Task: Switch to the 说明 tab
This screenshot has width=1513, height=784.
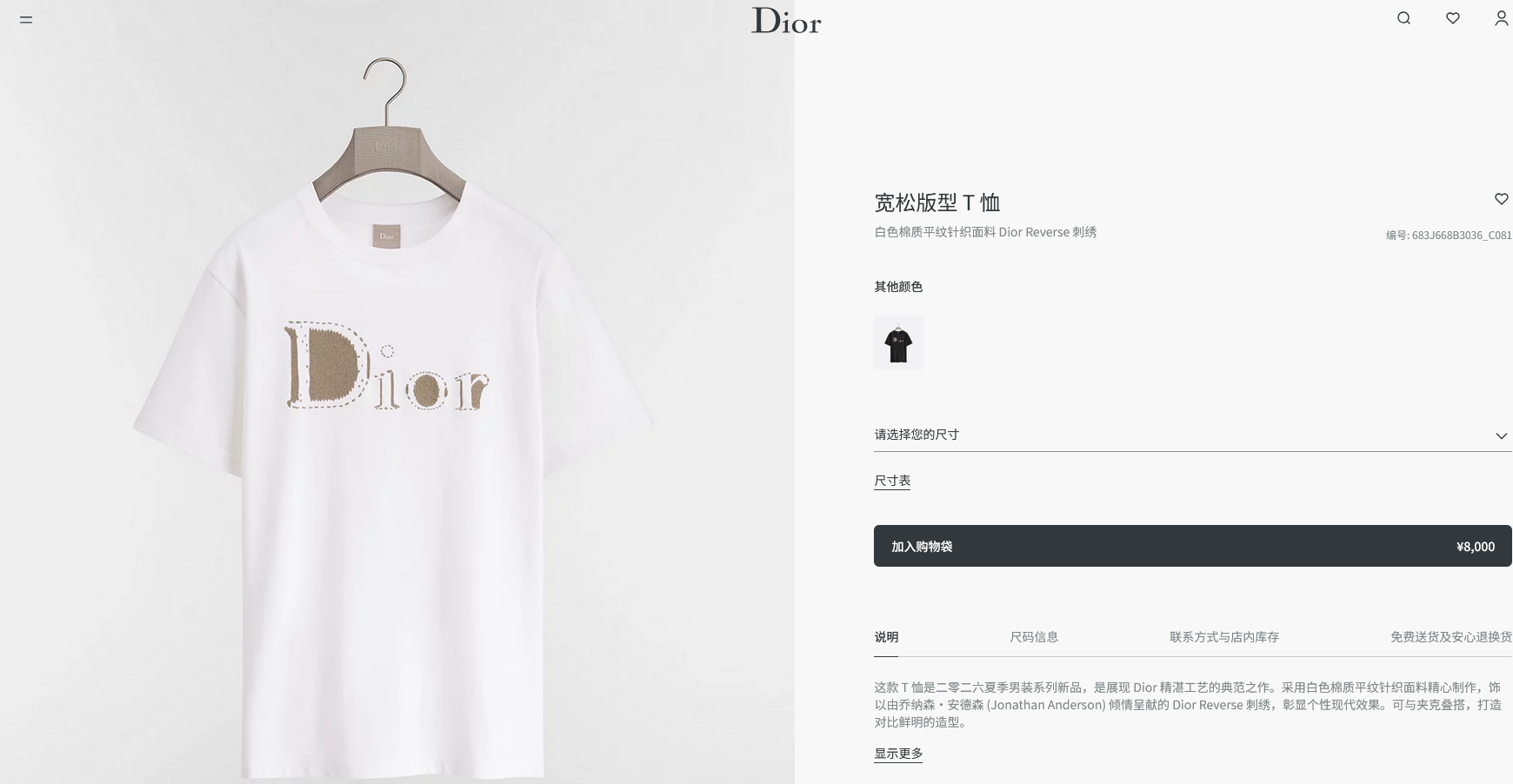Action: click(886, 637)
